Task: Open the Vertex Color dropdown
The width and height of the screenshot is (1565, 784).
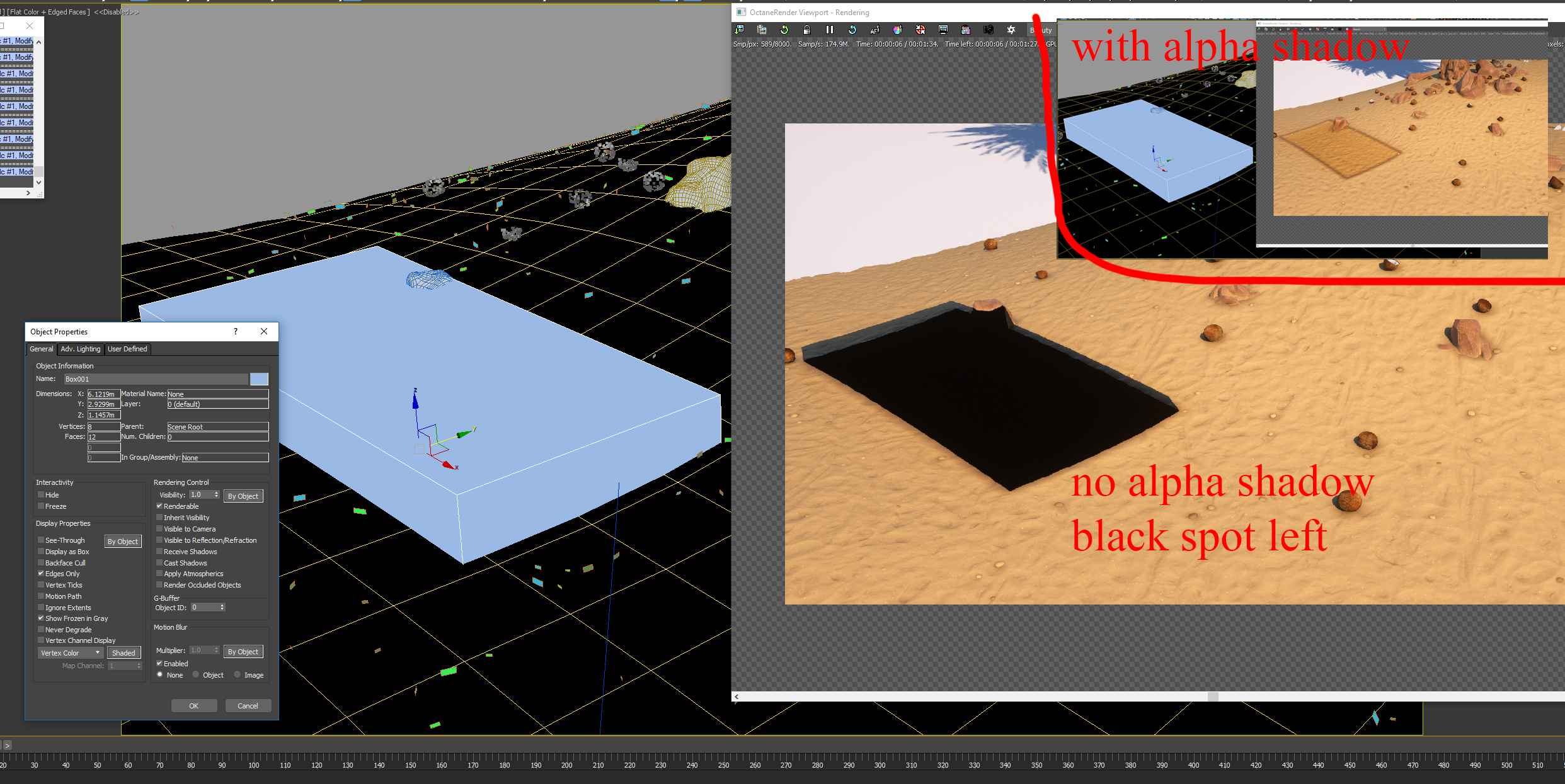Action: point(70,653)
